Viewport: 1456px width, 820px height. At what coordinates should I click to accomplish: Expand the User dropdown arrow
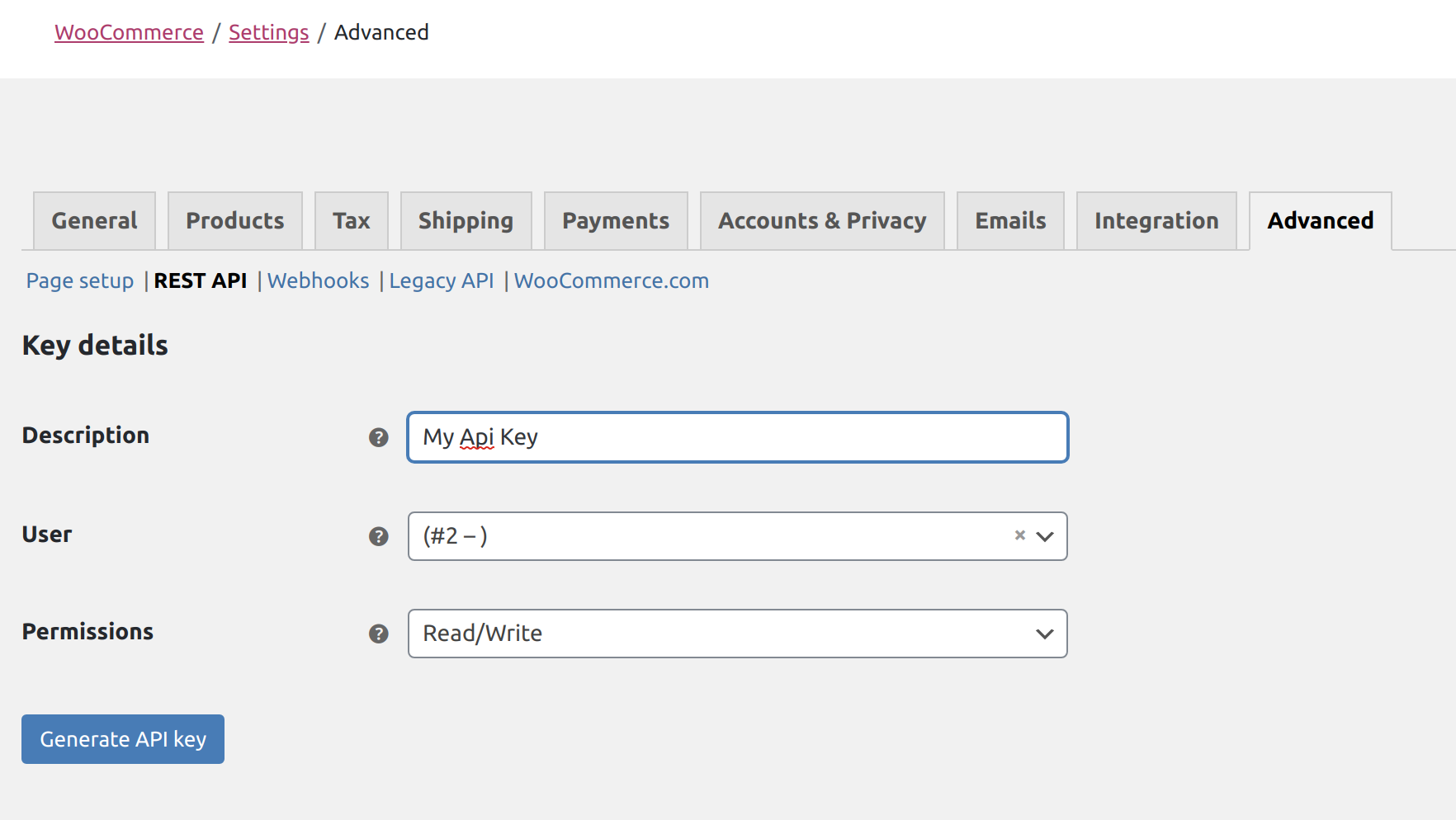pos(1045,536)
